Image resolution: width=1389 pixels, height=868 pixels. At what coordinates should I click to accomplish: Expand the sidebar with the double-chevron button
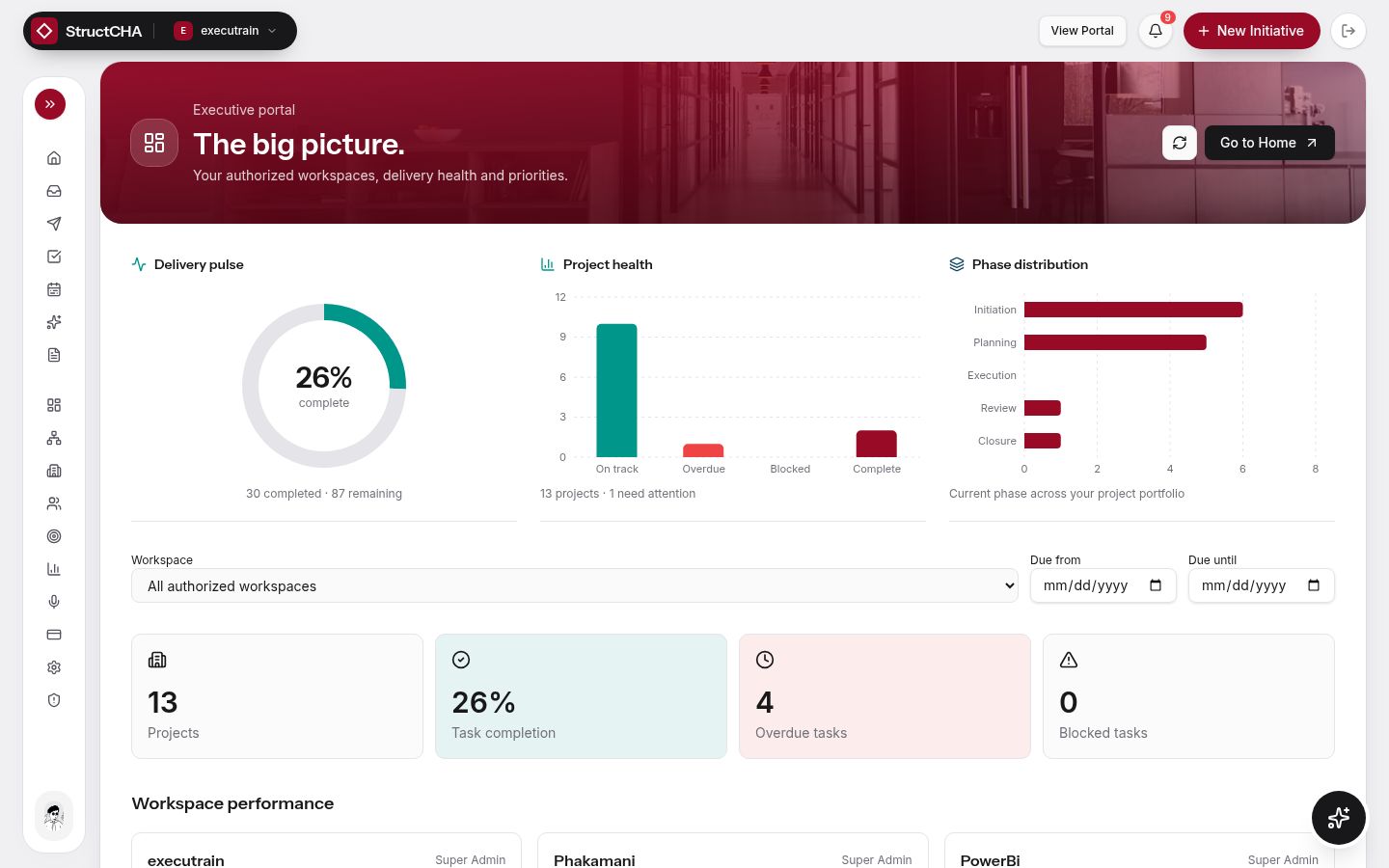[50, 104]
